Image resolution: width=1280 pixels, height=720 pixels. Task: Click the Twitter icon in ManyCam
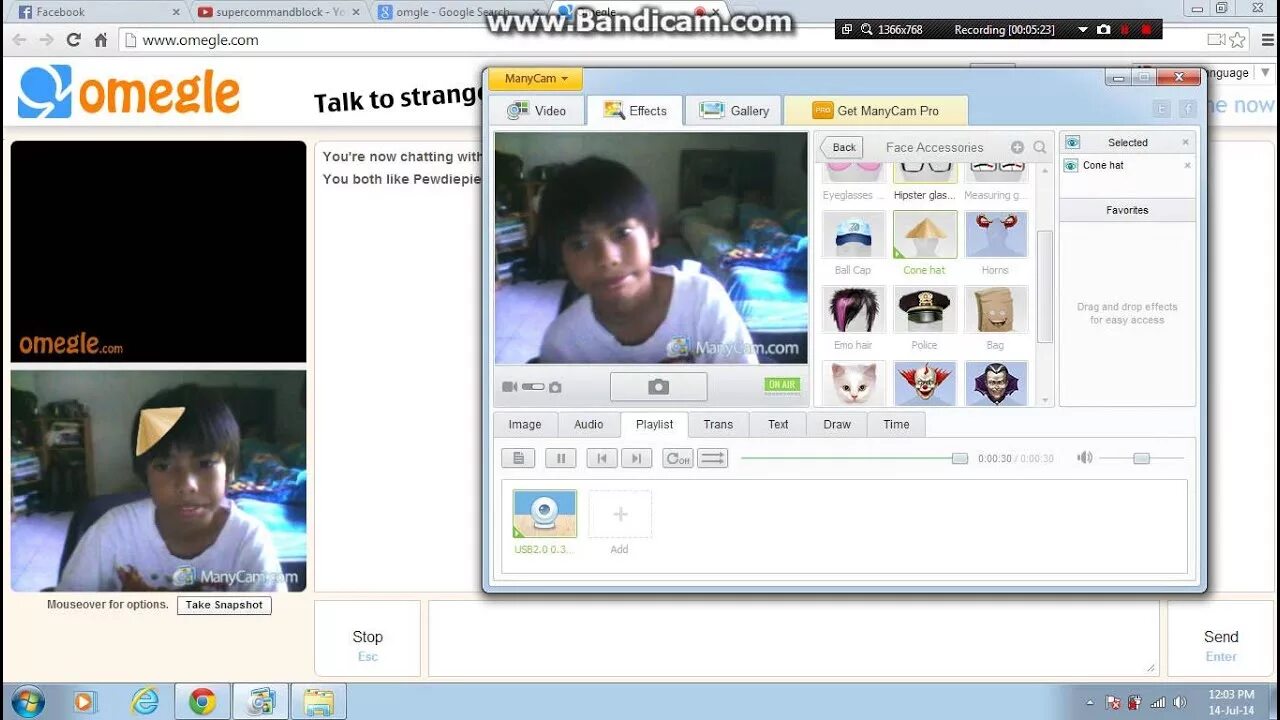1161,109
